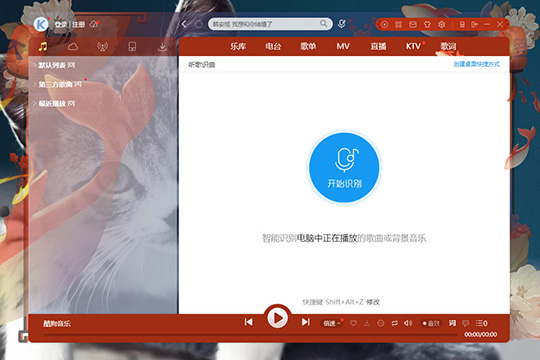Switch to the MV tab
The width and height of the screenshot is (540, 360).
click(x=343, y=46)
